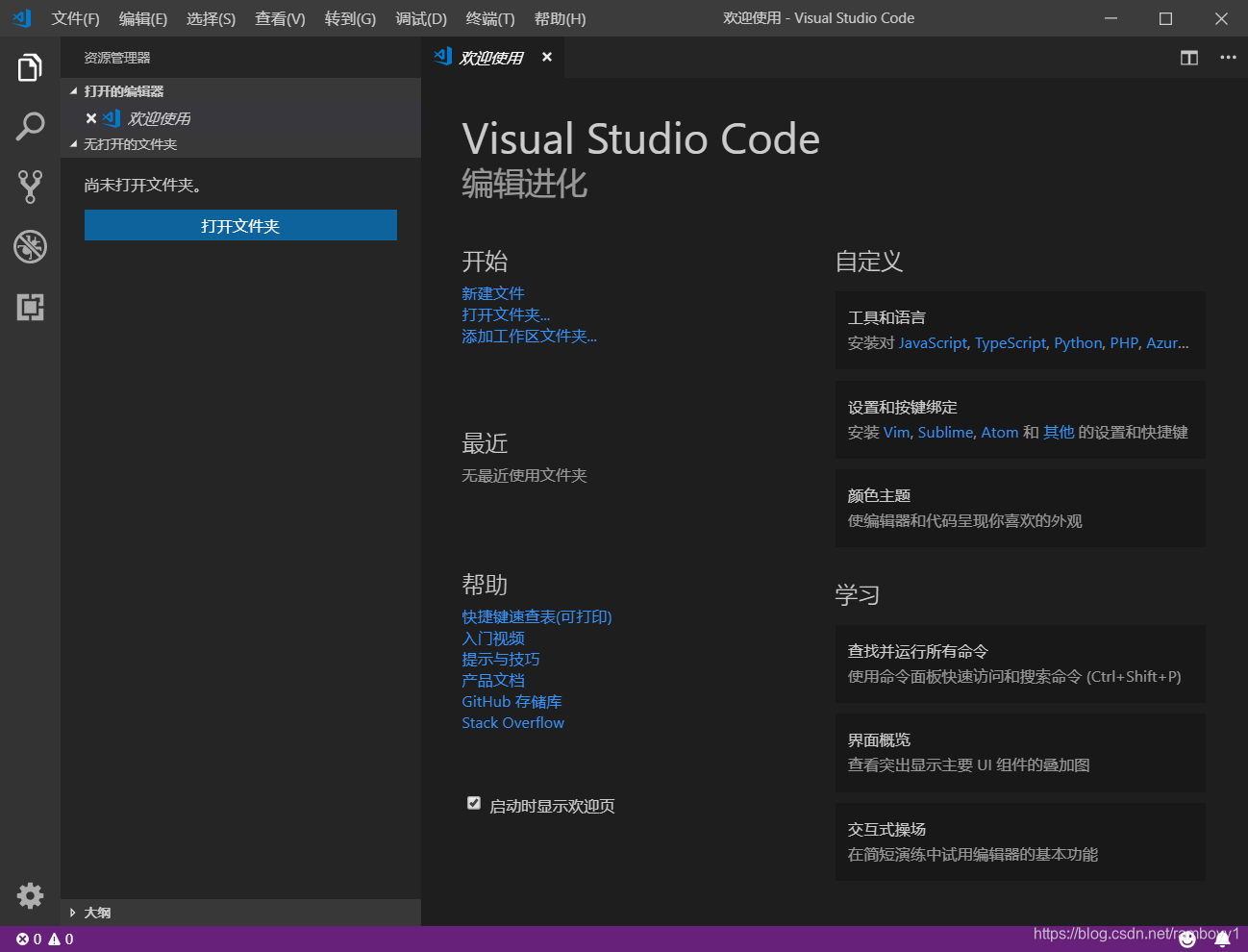Open the 选择(S) menu

pos(211,18)
